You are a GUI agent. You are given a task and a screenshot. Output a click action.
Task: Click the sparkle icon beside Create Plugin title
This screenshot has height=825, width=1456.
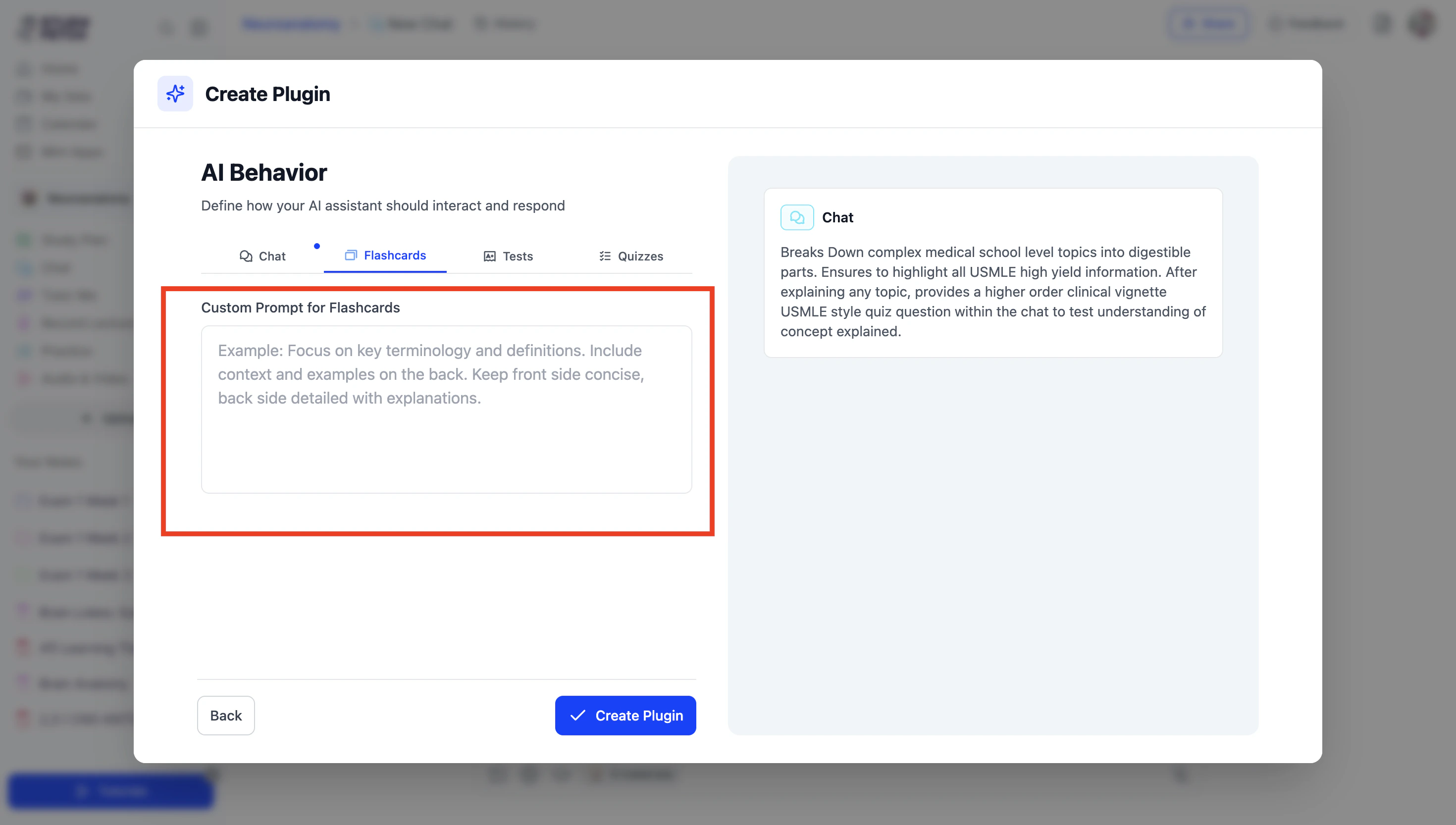(175, 94)
